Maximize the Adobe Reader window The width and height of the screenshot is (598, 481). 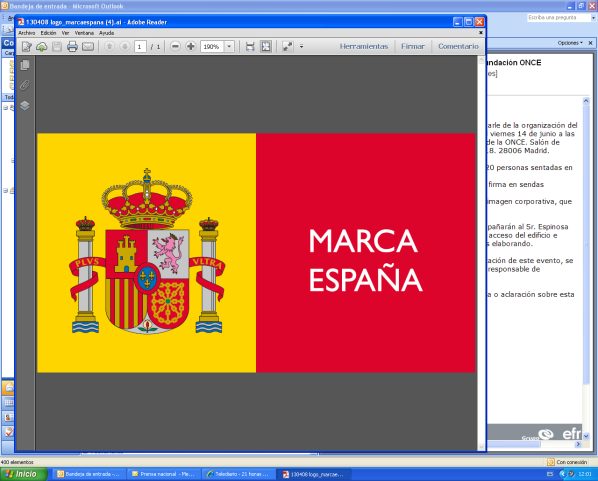469,22
